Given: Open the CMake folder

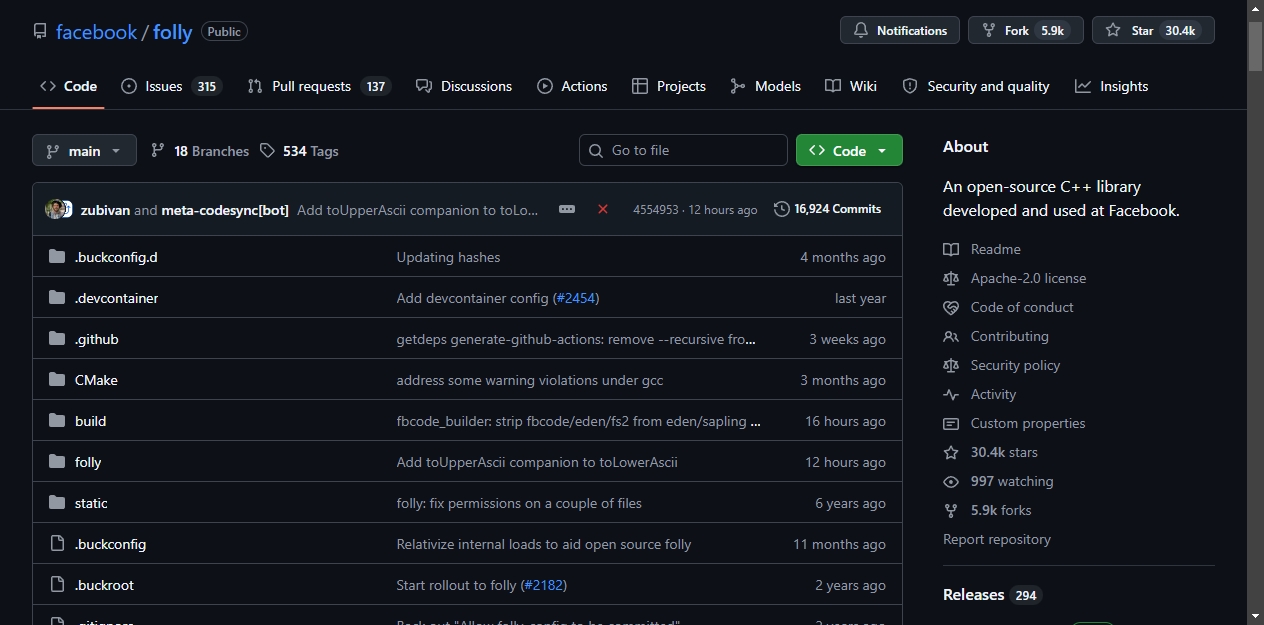Looking at the screenshot, I should pyautogui.click(x=96, y=380).
